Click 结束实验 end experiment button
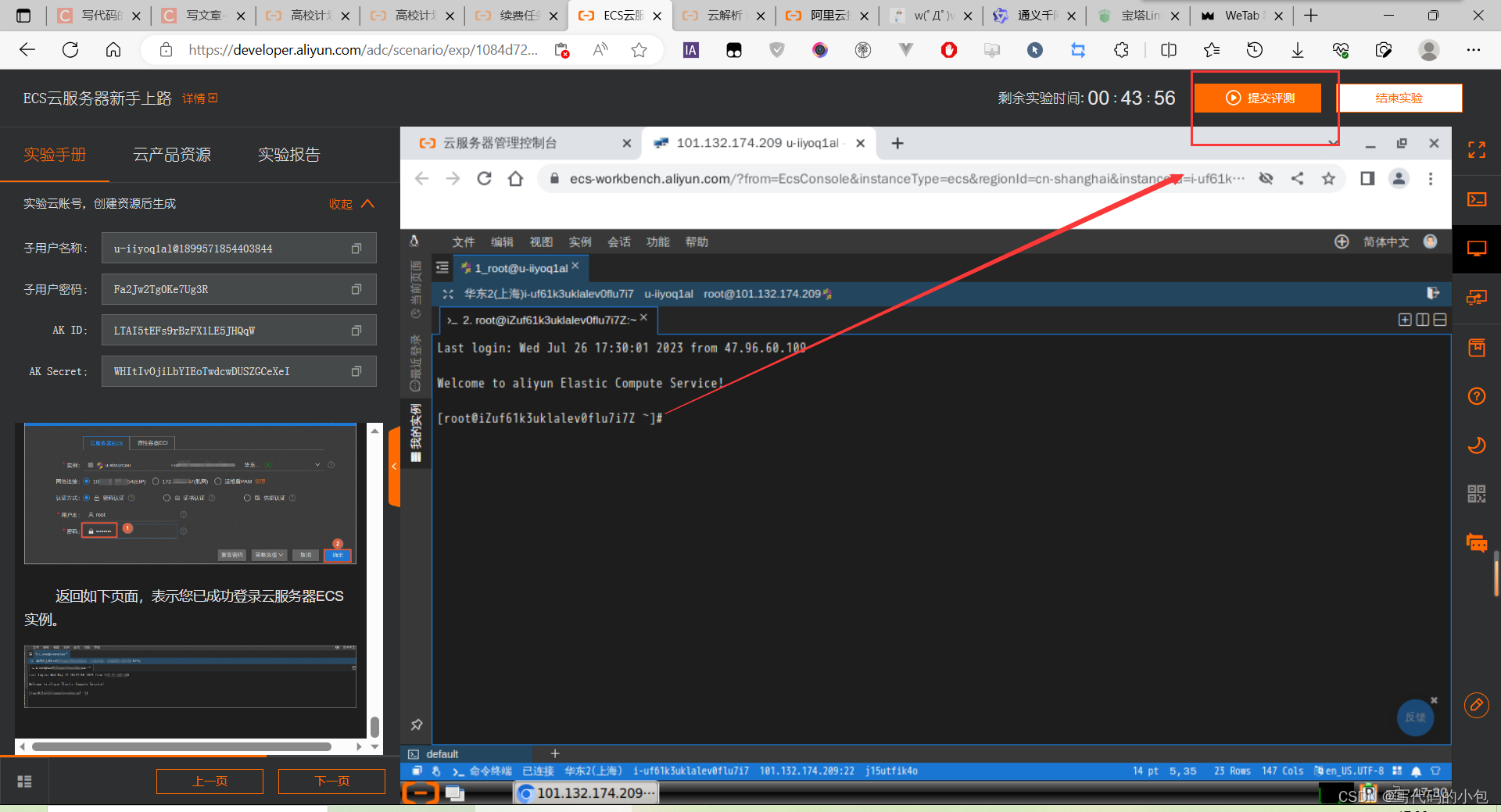1501x812 pixels. [1399, 98]
